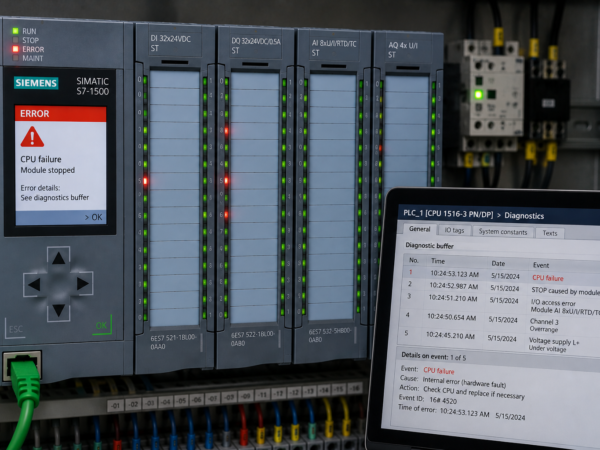This screenshot has height=450, width=600.
Task: Click the DQ 32x24VDC/0.5A ST module label
Action: tap(256, 46)
